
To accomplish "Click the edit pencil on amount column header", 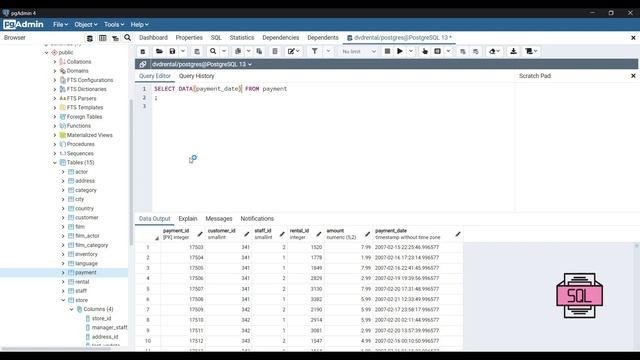I will pos(367,234).
